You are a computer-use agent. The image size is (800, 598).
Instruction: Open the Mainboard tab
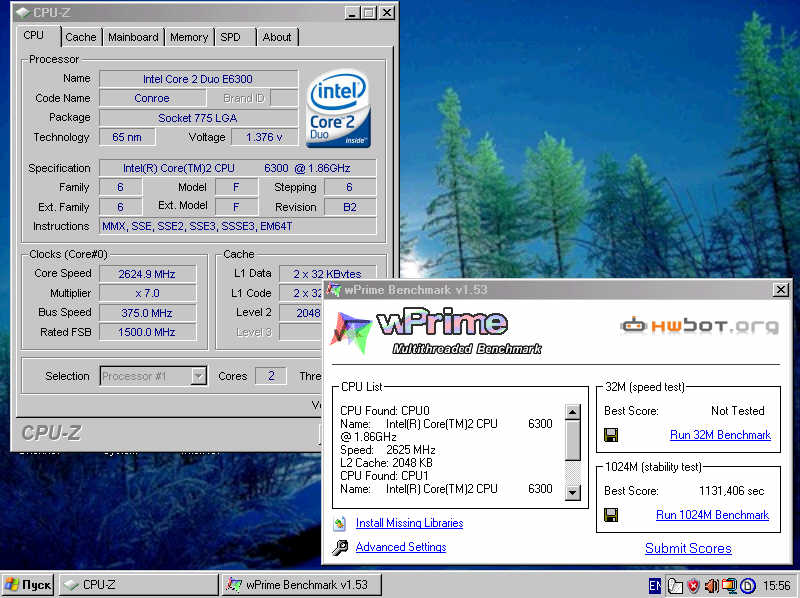click(133, 37)
